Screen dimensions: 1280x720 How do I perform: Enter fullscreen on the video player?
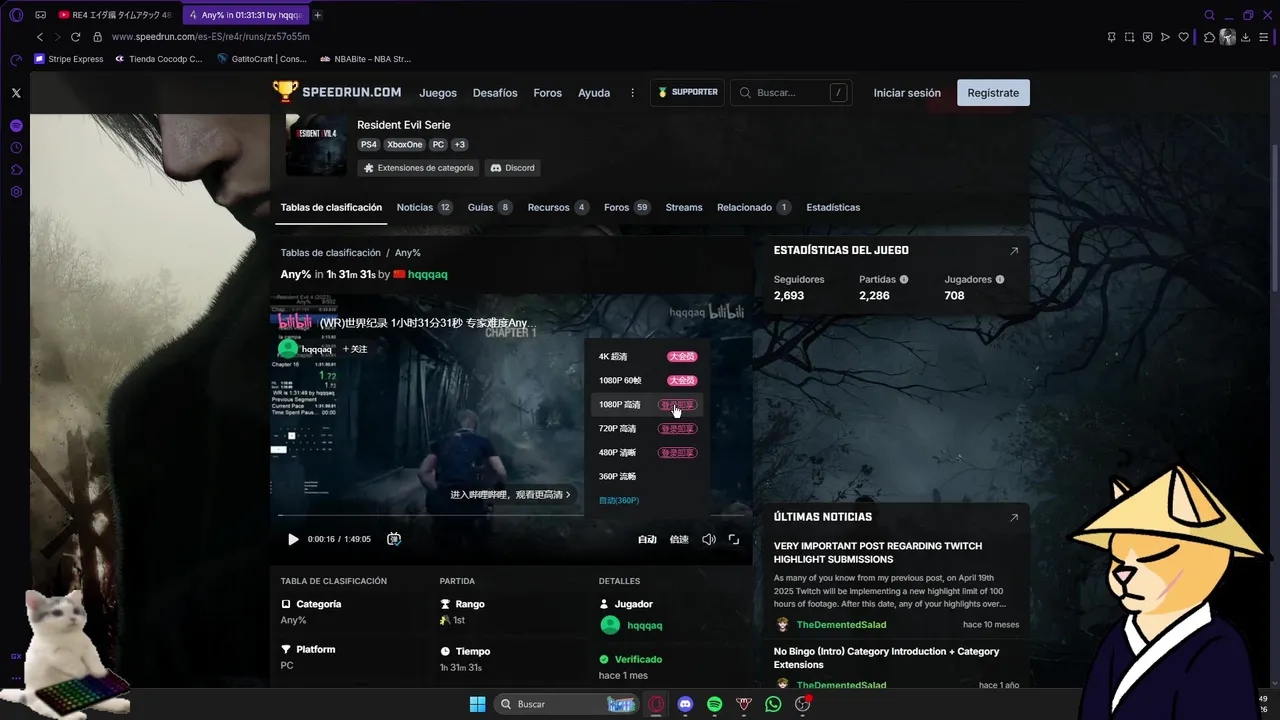734,539
